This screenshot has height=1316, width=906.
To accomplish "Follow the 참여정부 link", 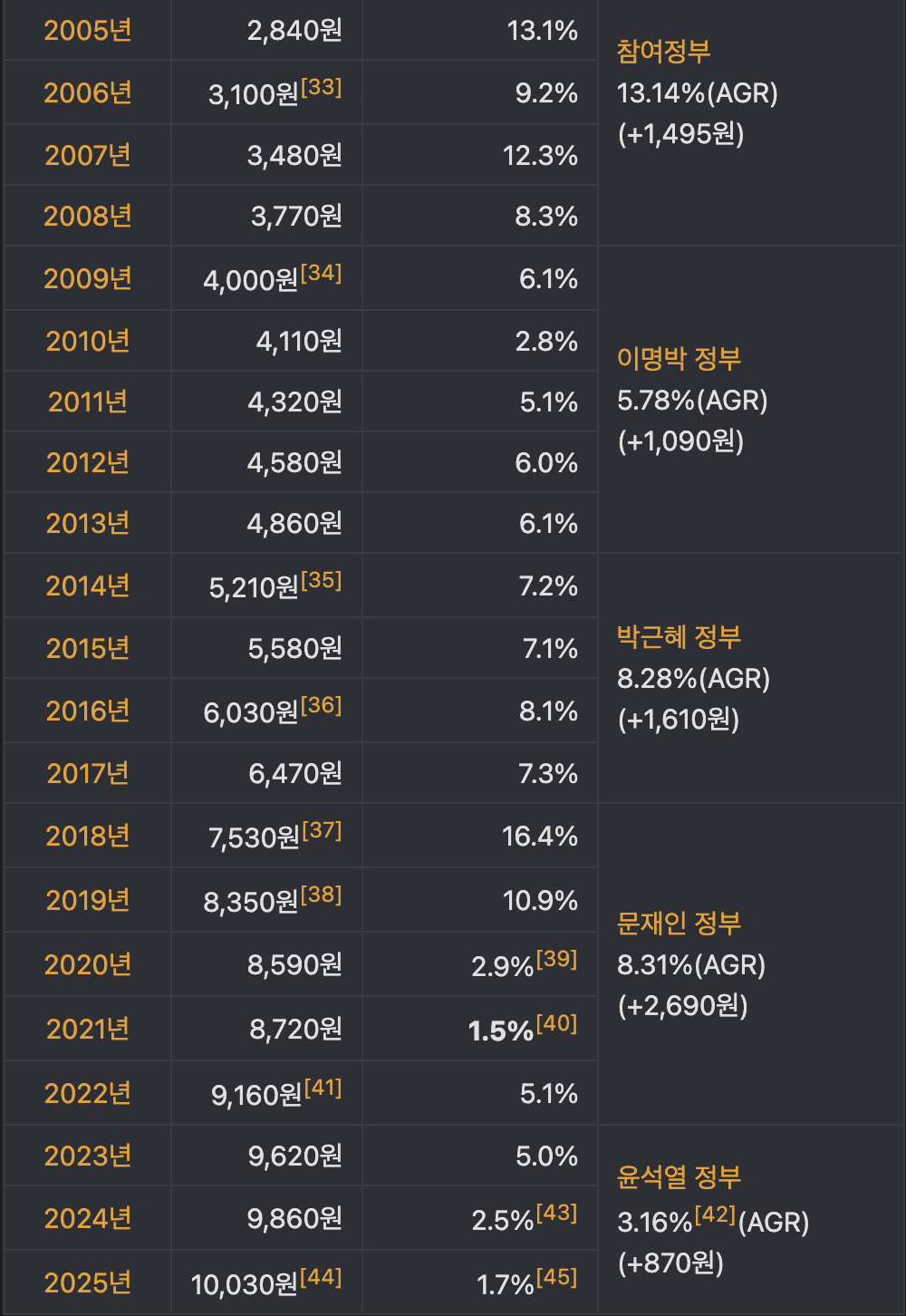I will click(663, 52).
